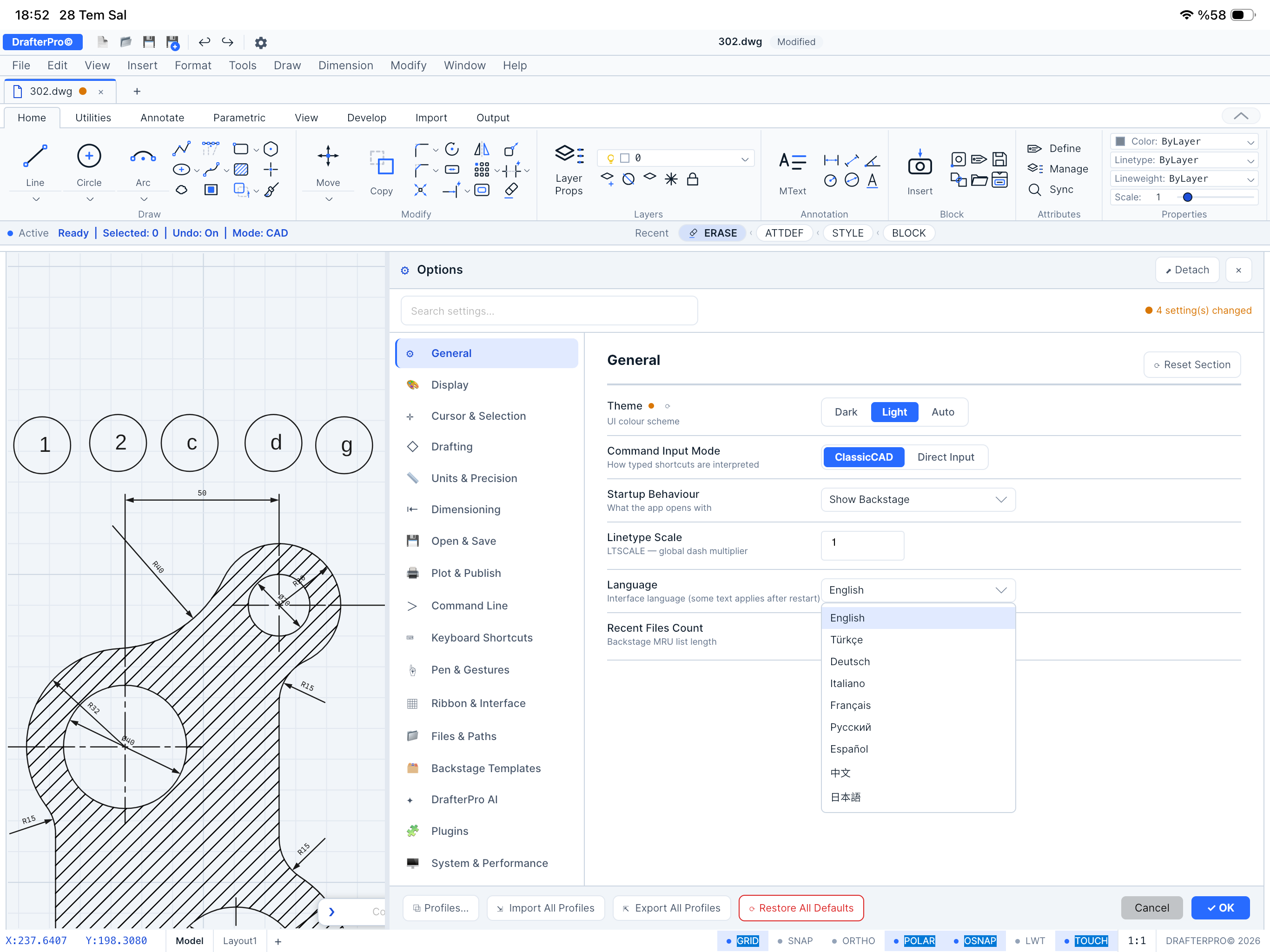1270x952 pixels.
Task: Click the lock layer icon
Action: [x=693, y=179]
